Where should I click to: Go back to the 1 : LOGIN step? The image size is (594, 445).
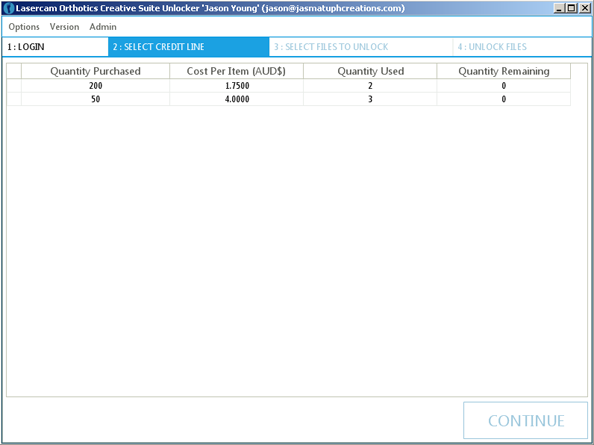pos(55,47)
